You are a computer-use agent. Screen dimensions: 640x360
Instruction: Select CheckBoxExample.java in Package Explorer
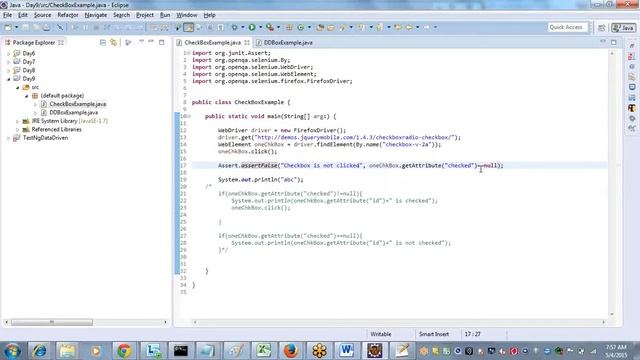click(x=73, y=104)
